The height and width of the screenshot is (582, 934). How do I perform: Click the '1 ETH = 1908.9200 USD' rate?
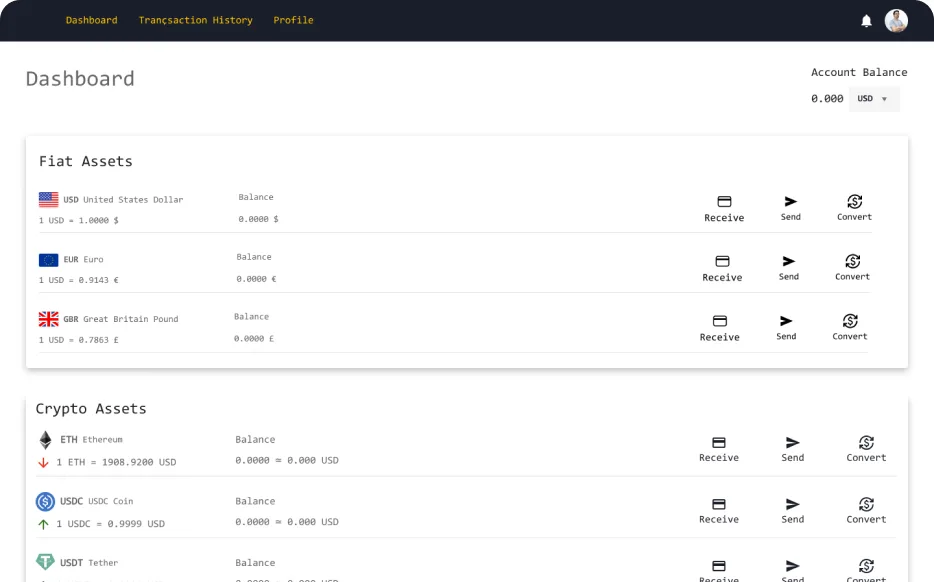coord(116,462)
